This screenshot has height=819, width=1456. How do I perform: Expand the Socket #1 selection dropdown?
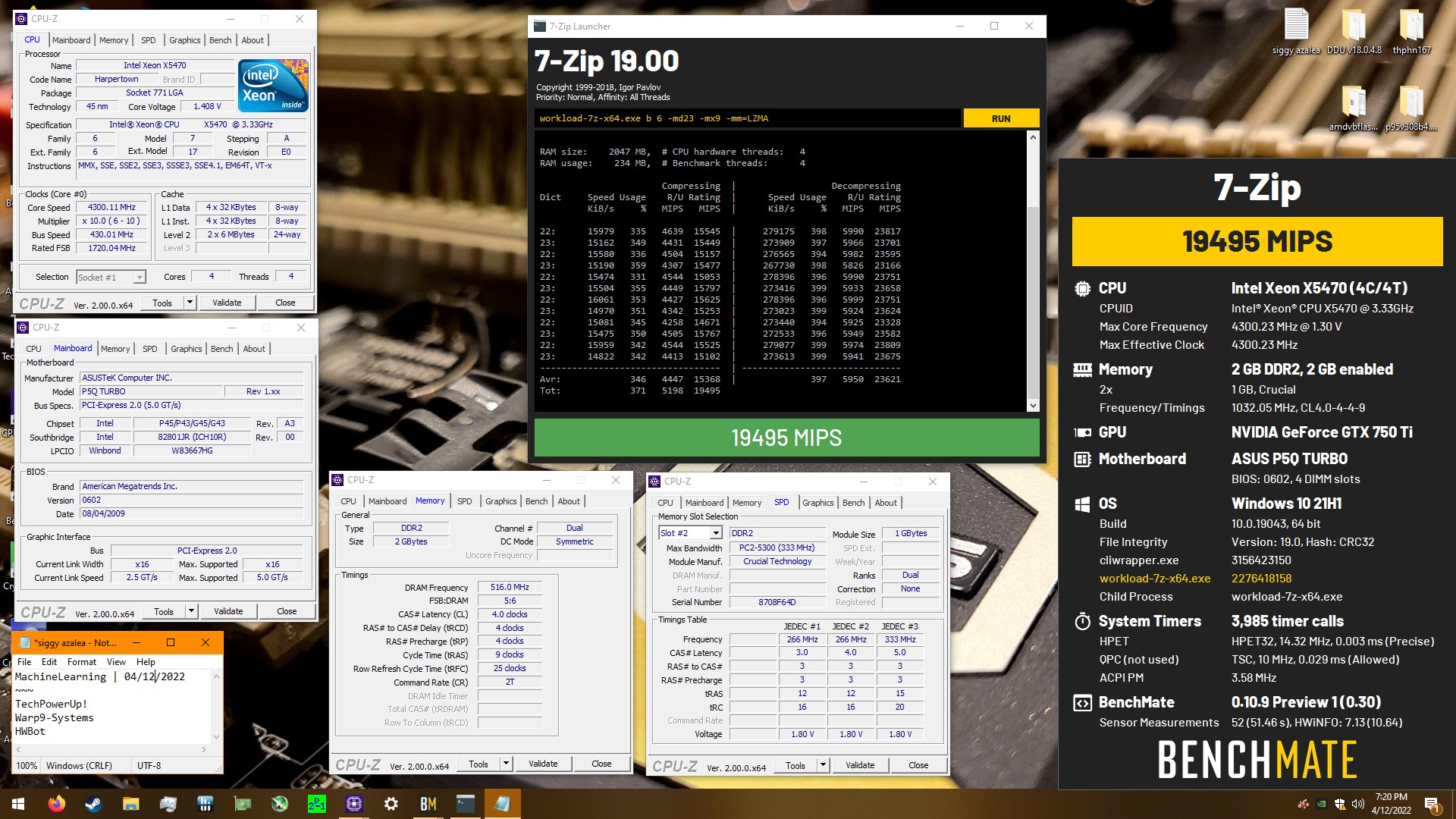(140, 278)
